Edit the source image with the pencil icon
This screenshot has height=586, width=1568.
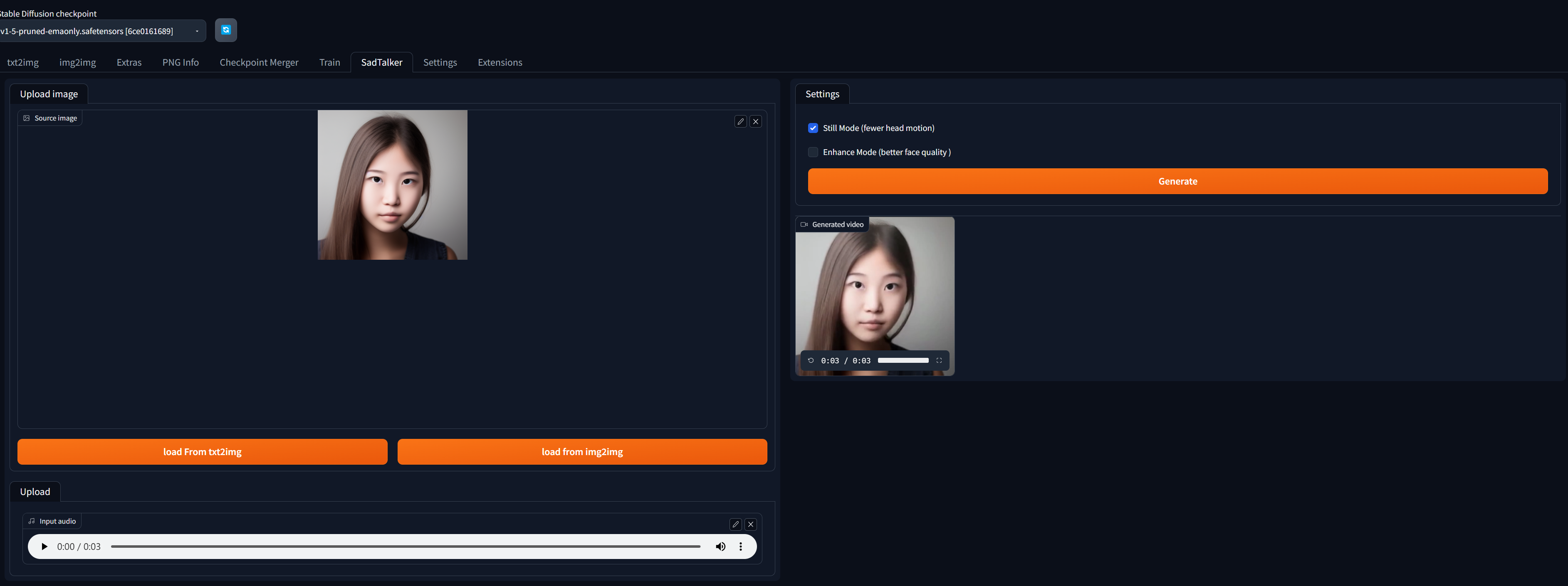[740, 122]
